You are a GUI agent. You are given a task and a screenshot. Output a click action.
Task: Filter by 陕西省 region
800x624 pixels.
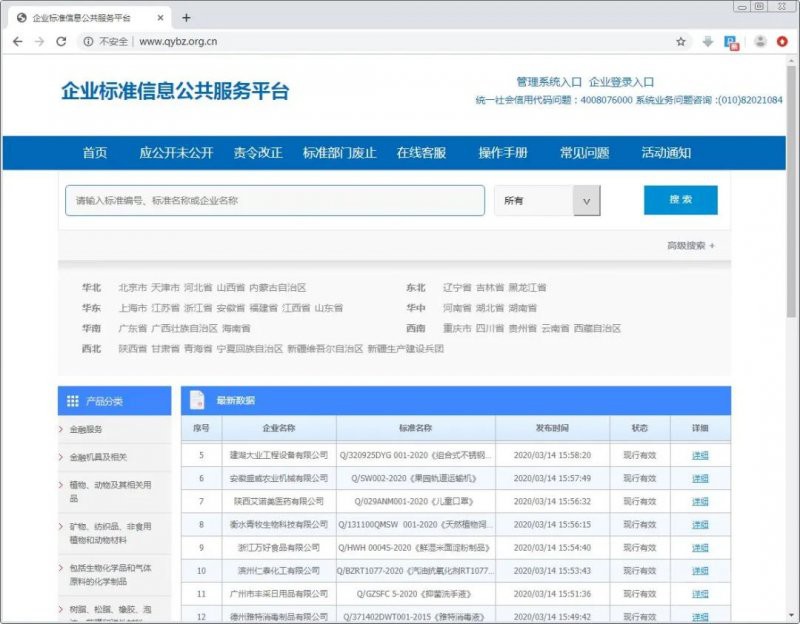[133, 349]
